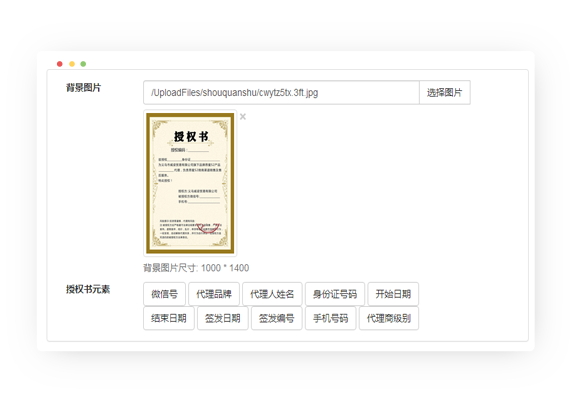Add the 身份证号码 element

(x=335, y=294)
